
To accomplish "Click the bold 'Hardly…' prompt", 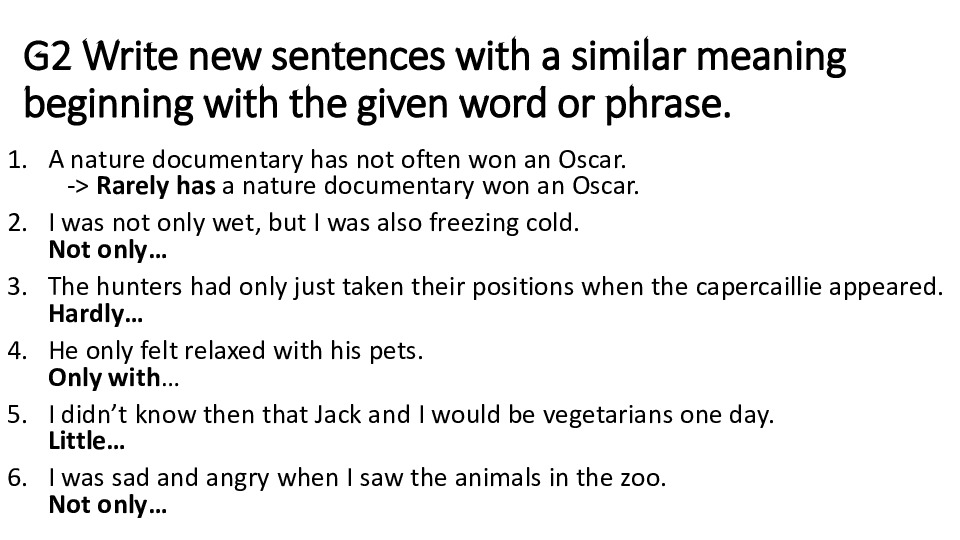I will (95, 314).
